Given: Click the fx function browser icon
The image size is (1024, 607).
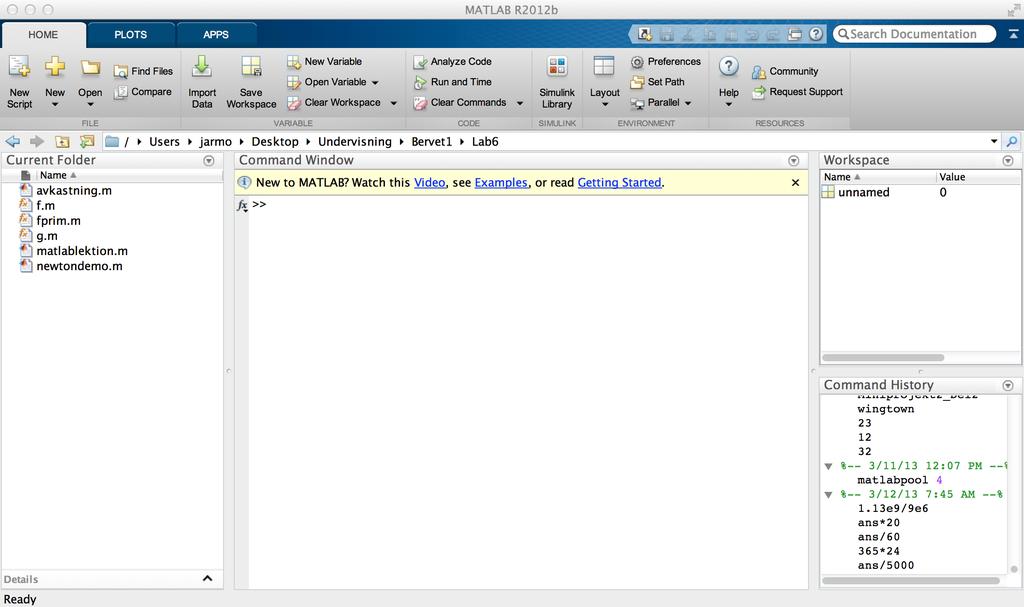Looking at the screenshot, I should [x=242, y=205].
